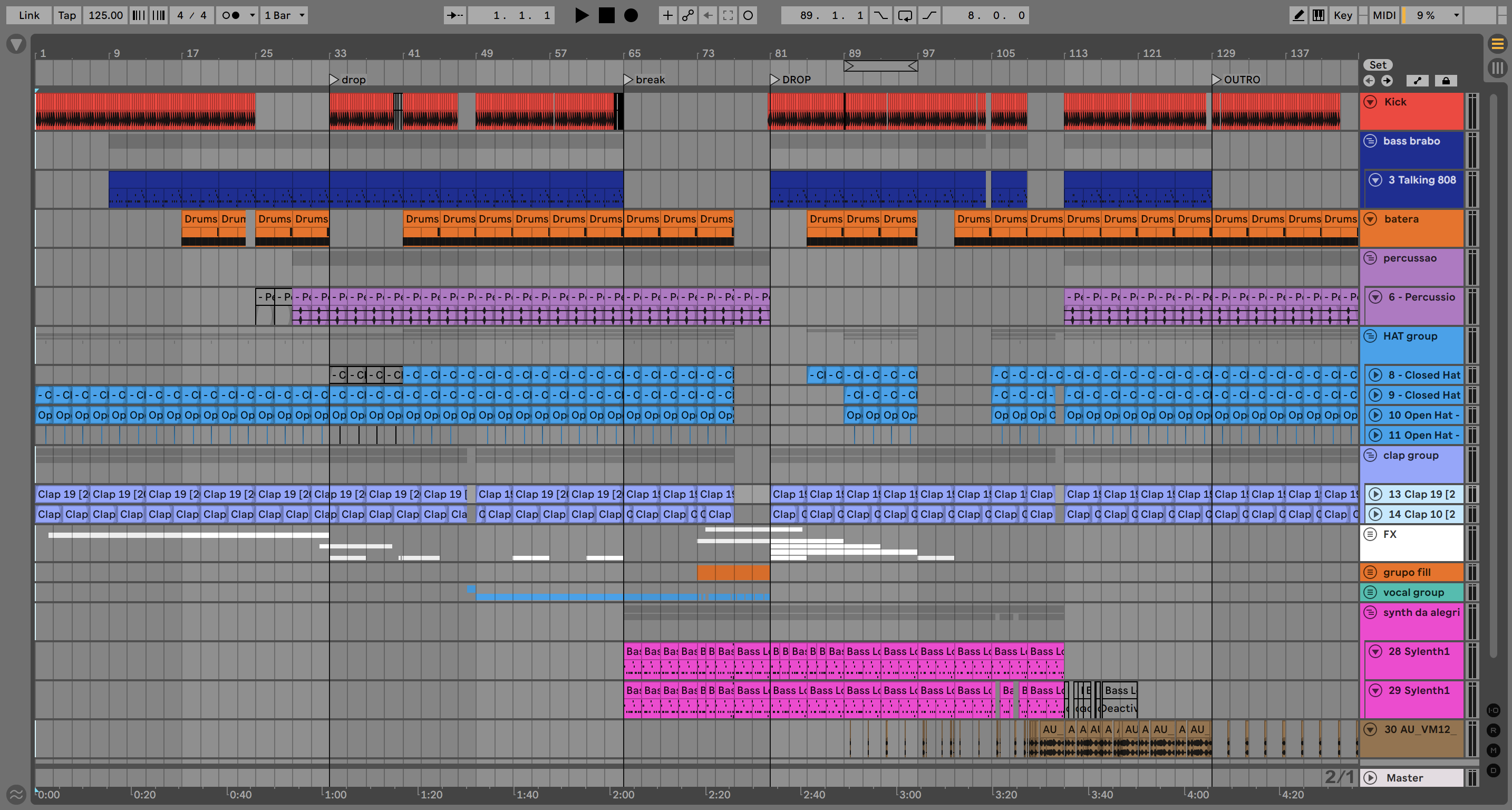Open the 1 Bar quantization dropdown

(x=285, y=15)
